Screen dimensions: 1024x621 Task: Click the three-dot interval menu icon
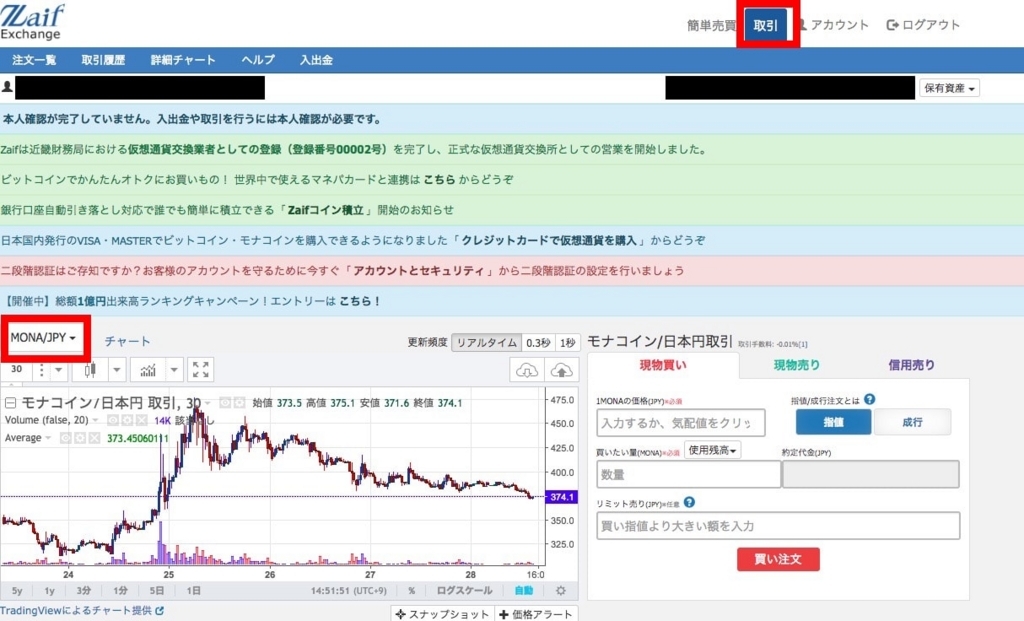[42, 370]
